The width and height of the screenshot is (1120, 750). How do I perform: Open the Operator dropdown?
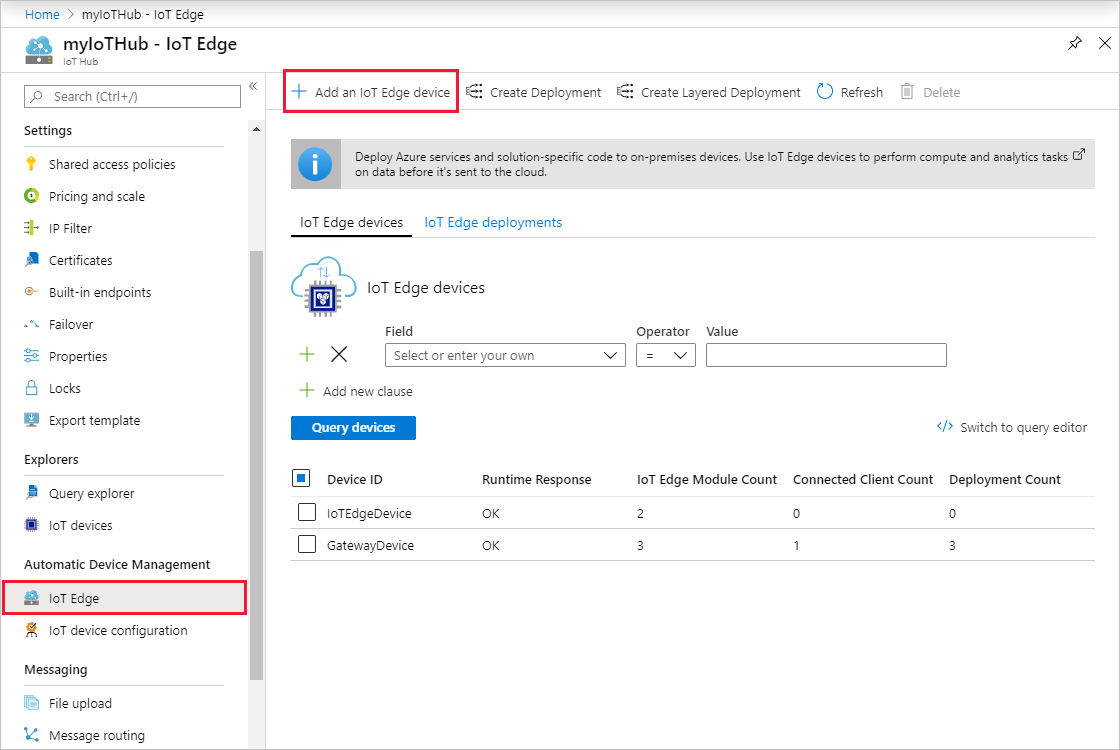[665, 355]
